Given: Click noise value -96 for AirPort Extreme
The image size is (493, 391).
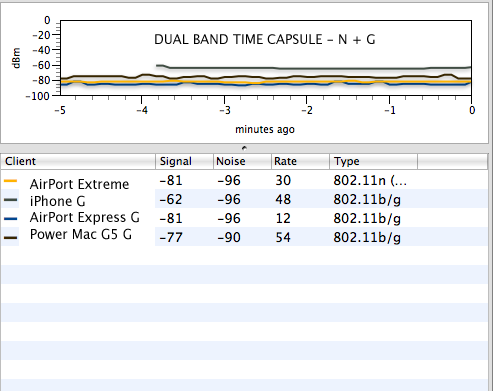Looking at the screenshot, I should 229,180.
